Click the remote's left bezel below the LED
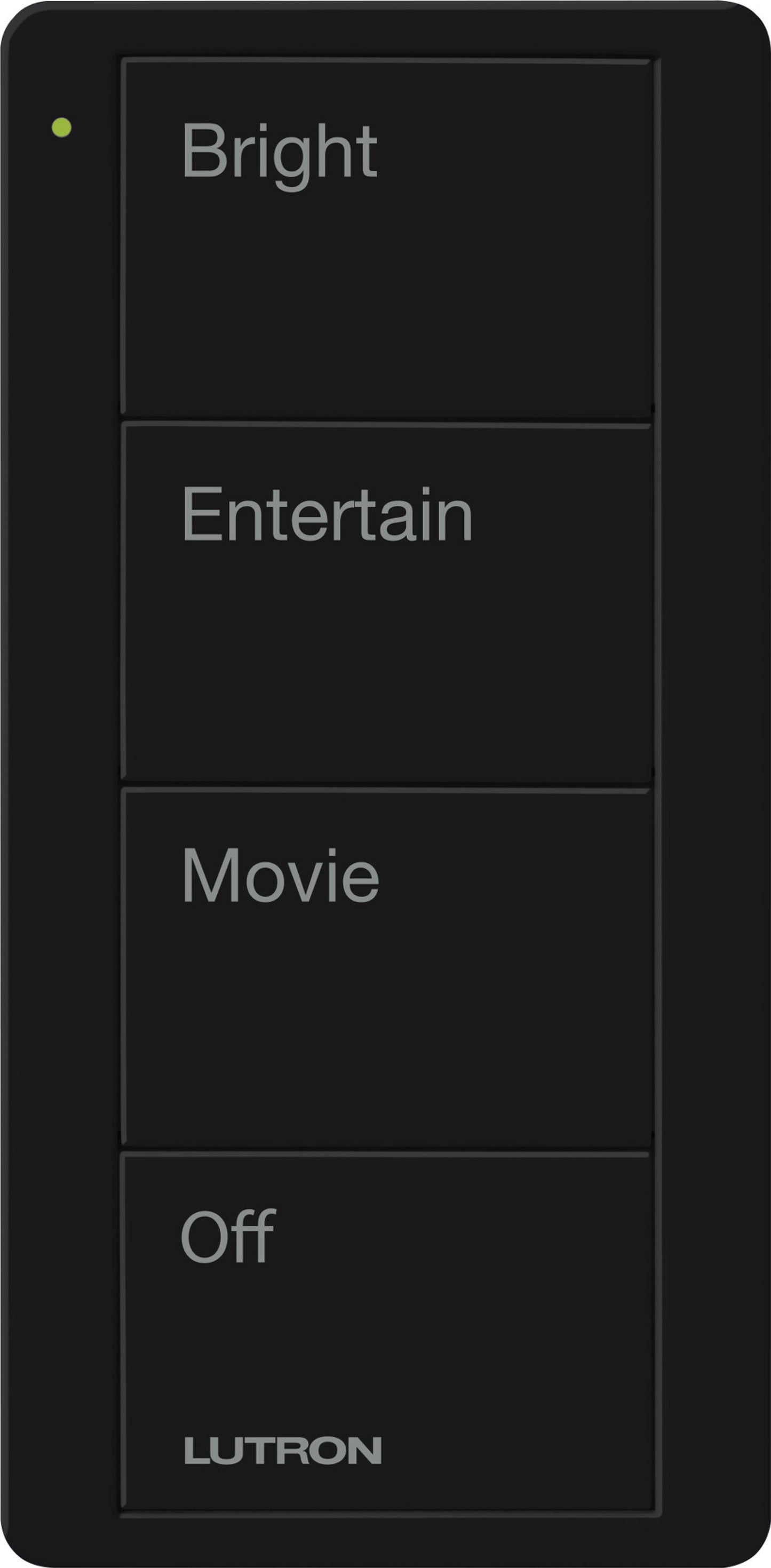The image size is (771, 1568). pos(61,791)
